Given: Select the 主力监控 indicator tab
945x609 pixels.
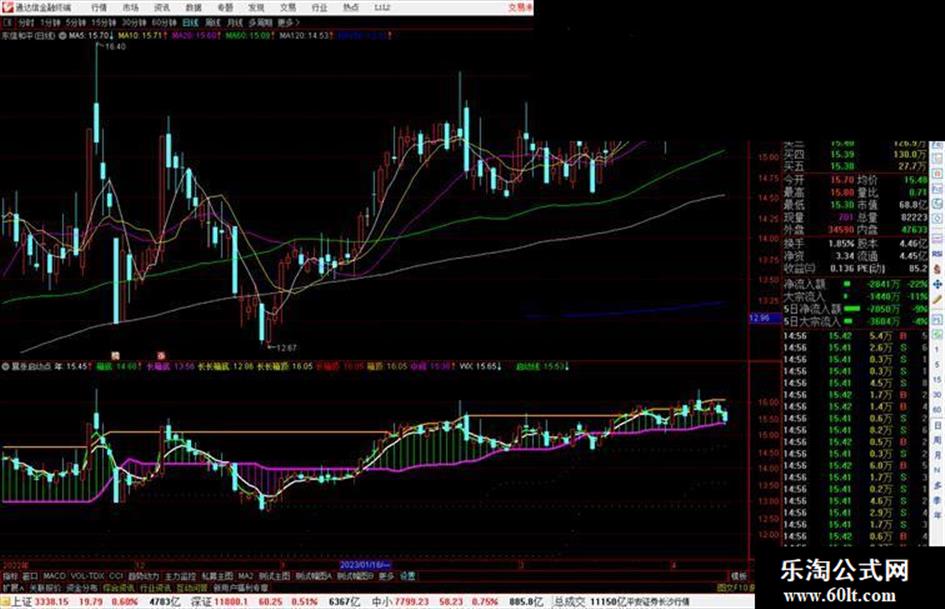Looking at the screenshot, I should (x=180, y=576).
